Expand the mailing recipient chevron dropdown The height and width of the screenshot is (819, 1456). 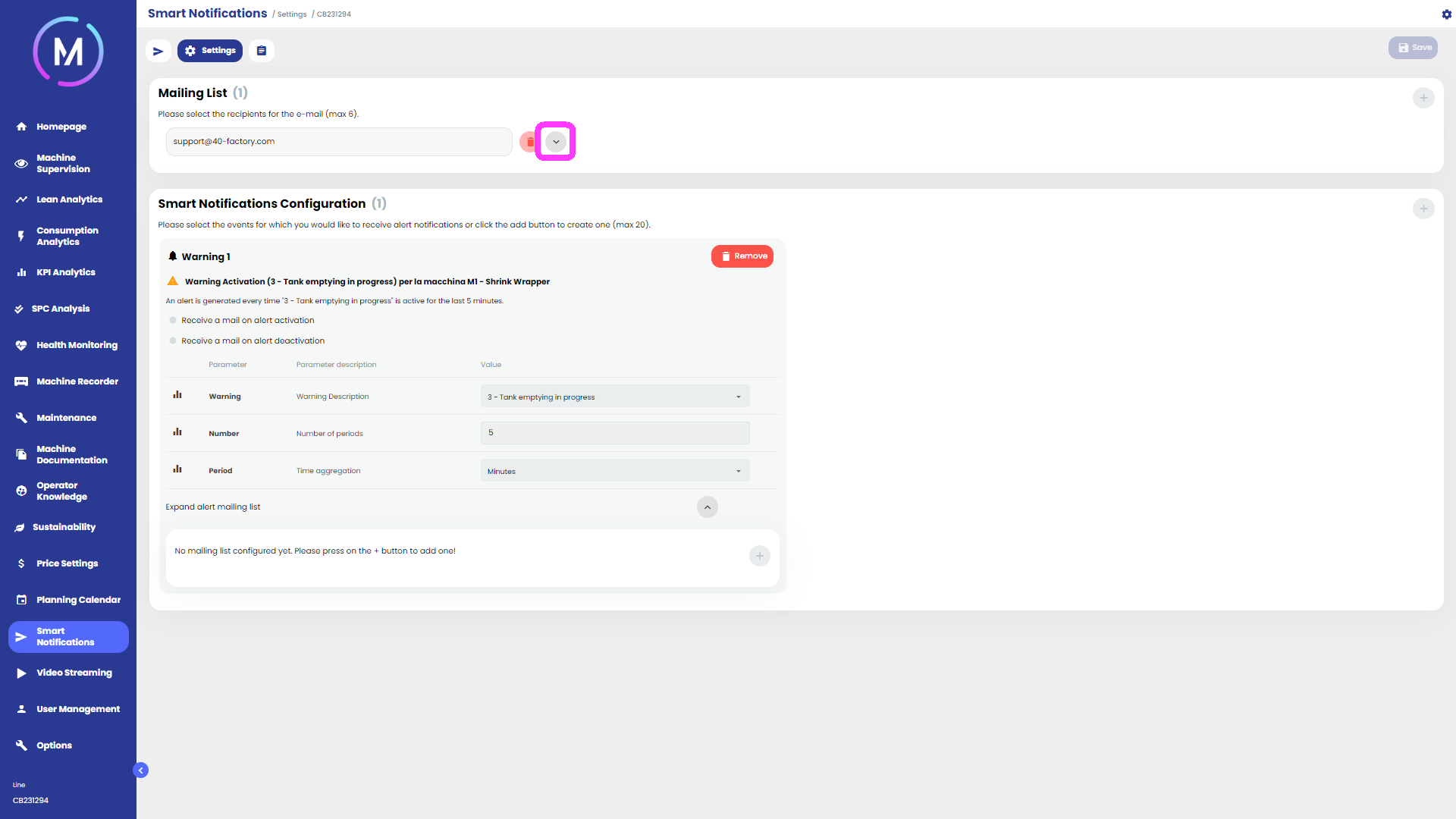tap(556, 142)
